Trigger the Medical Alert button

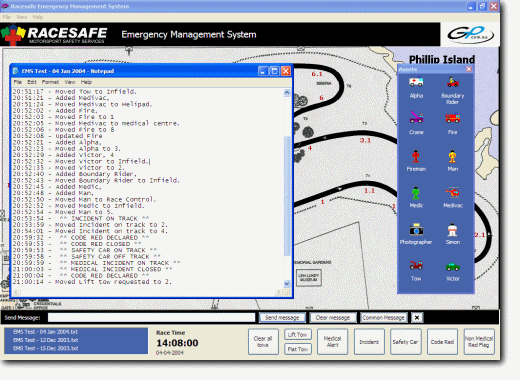click(x=332, y=342)
